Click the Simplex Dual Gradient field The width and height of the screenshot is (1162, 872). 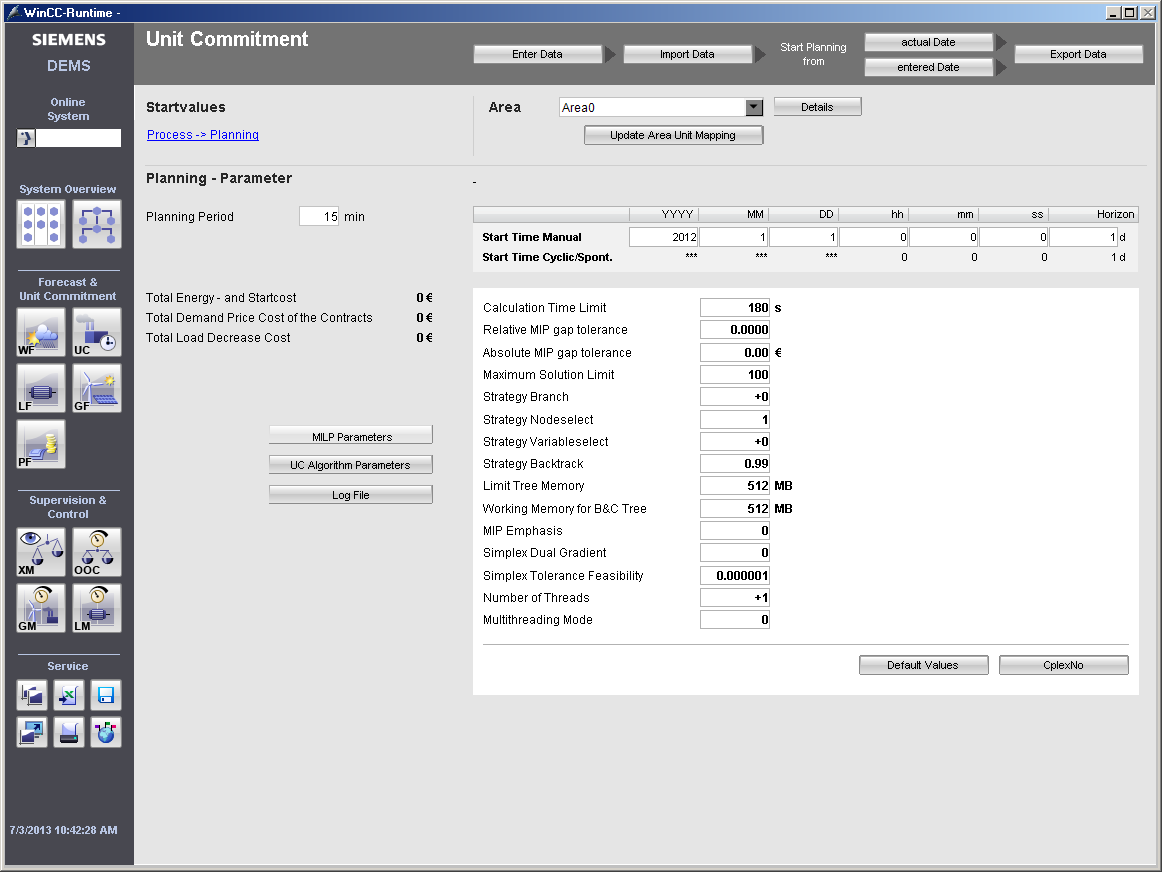(735, 553)
